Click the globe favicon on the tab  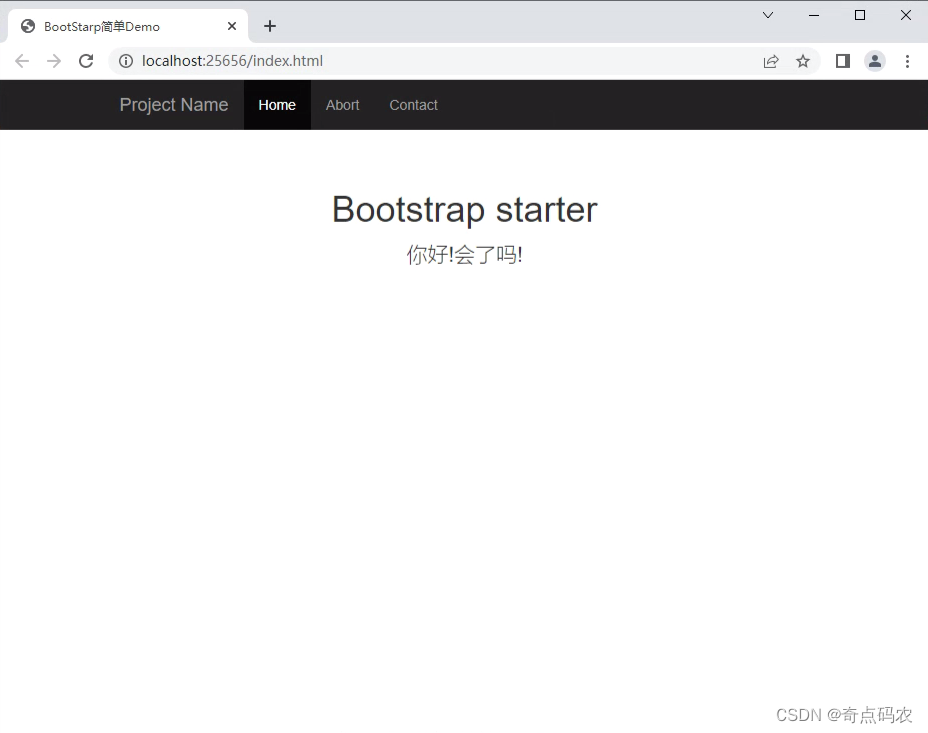click(x=28, y=26)
